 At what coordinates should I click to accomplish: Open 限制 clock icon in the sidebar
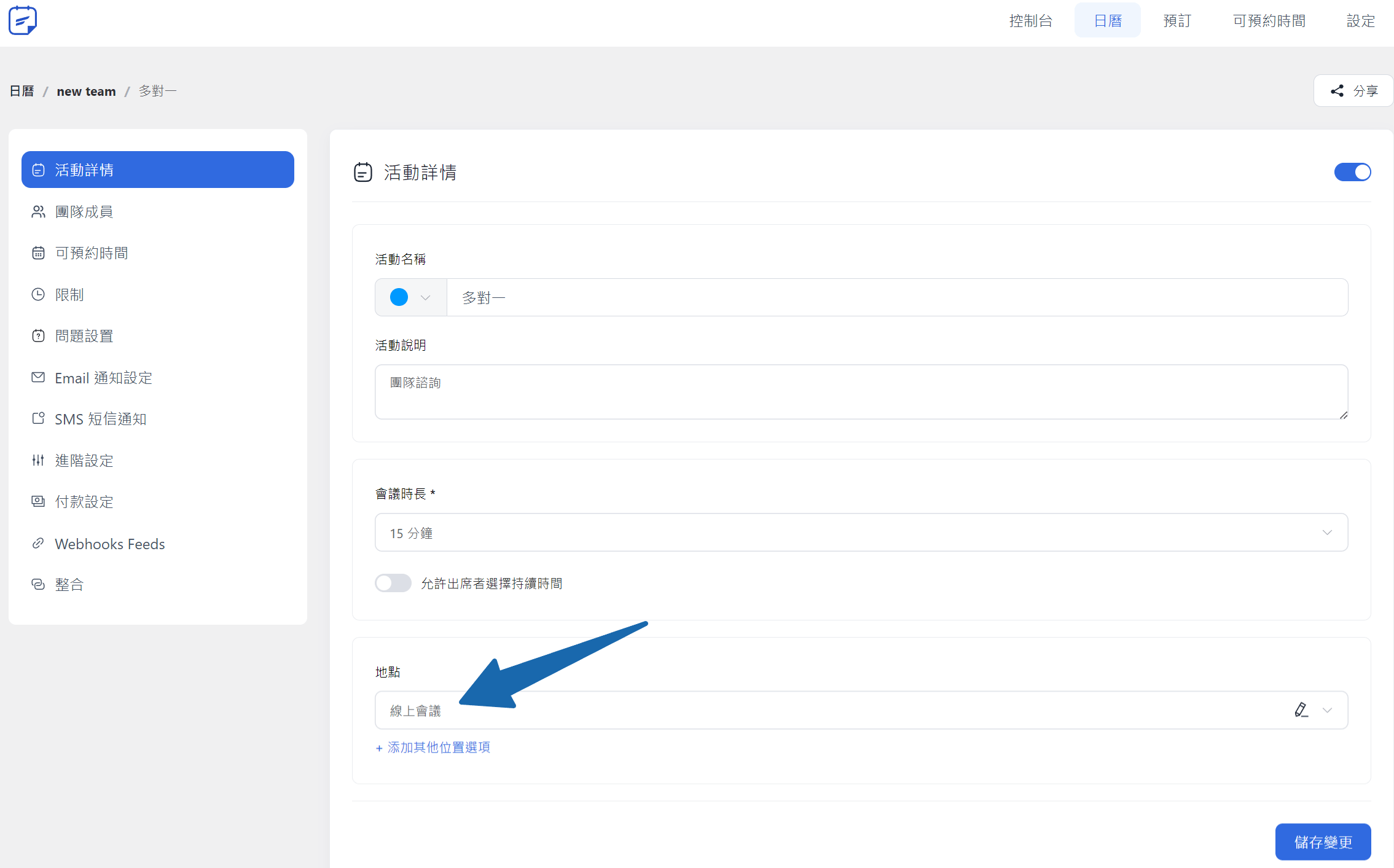tap(38, 295)
